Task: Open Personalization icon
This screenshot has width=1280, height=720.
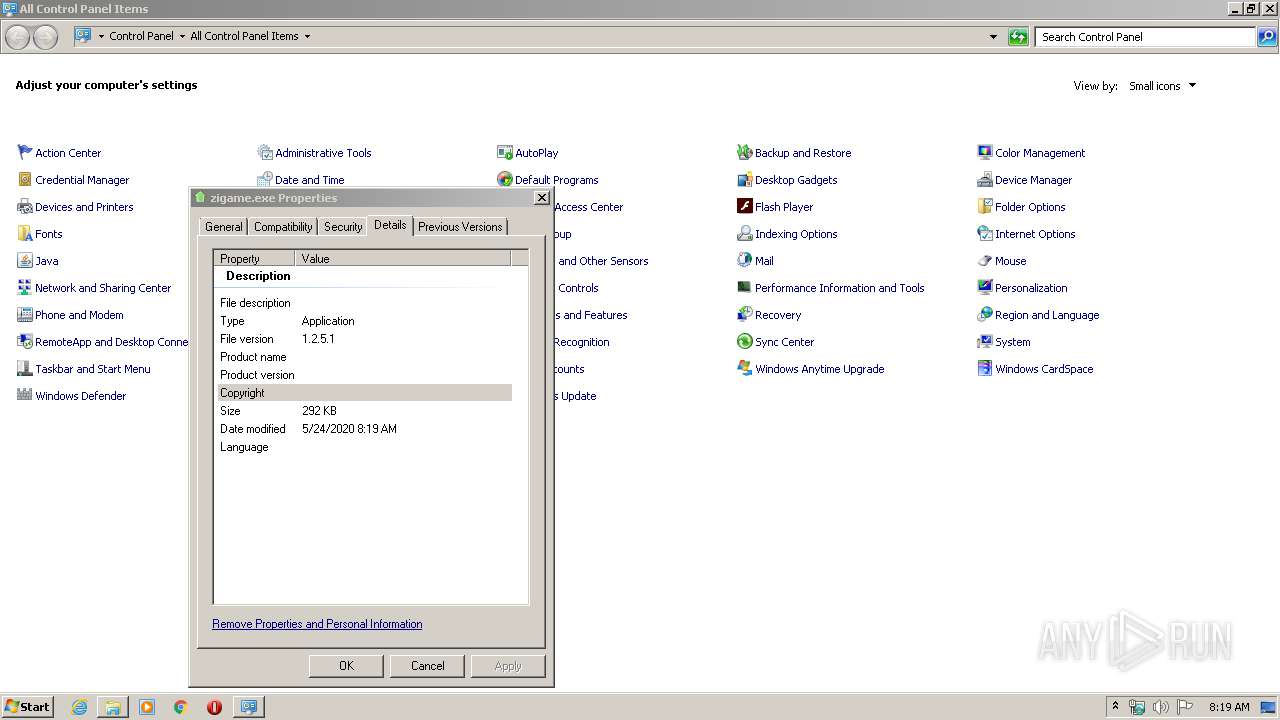Action: [985, 287]
